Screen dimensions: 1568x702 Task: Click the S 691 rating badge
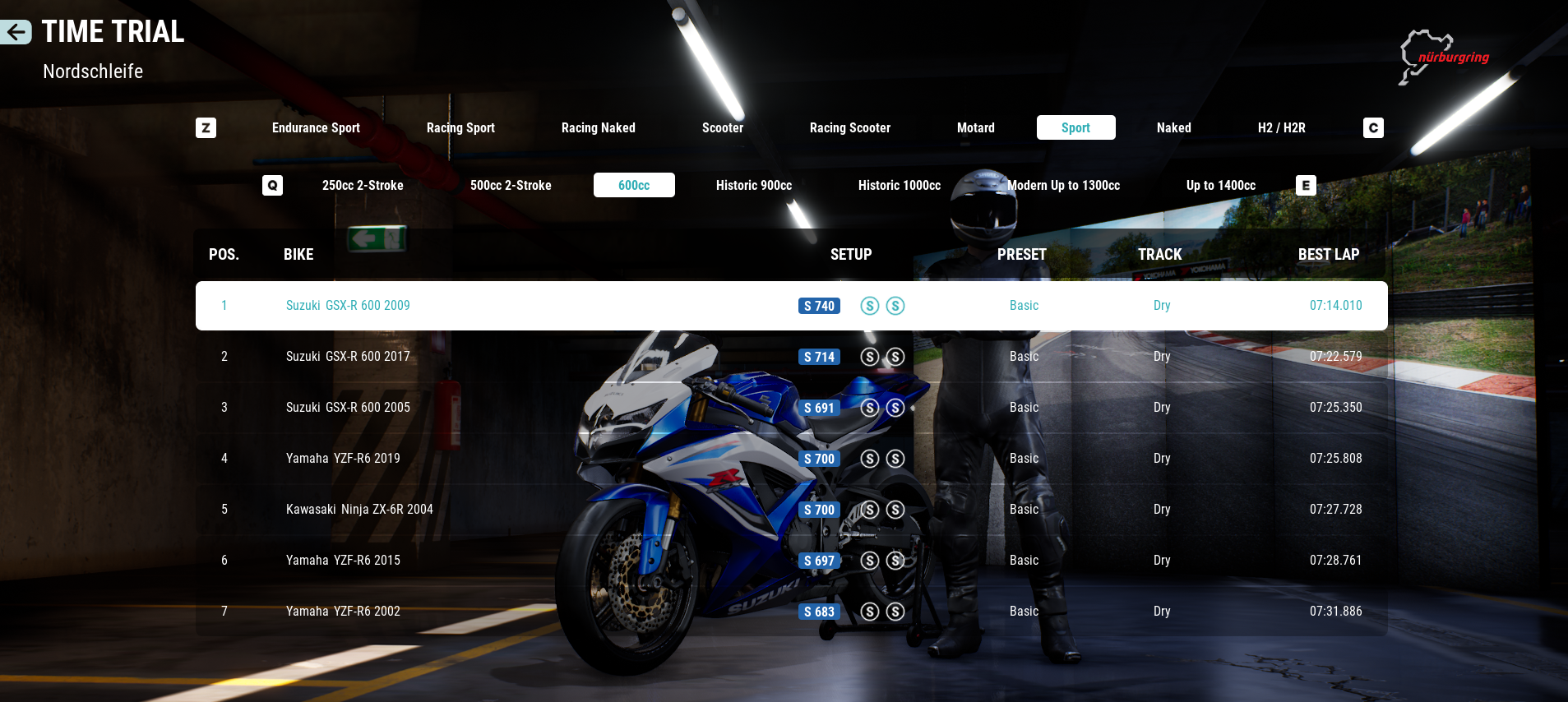tap(819, 408)
